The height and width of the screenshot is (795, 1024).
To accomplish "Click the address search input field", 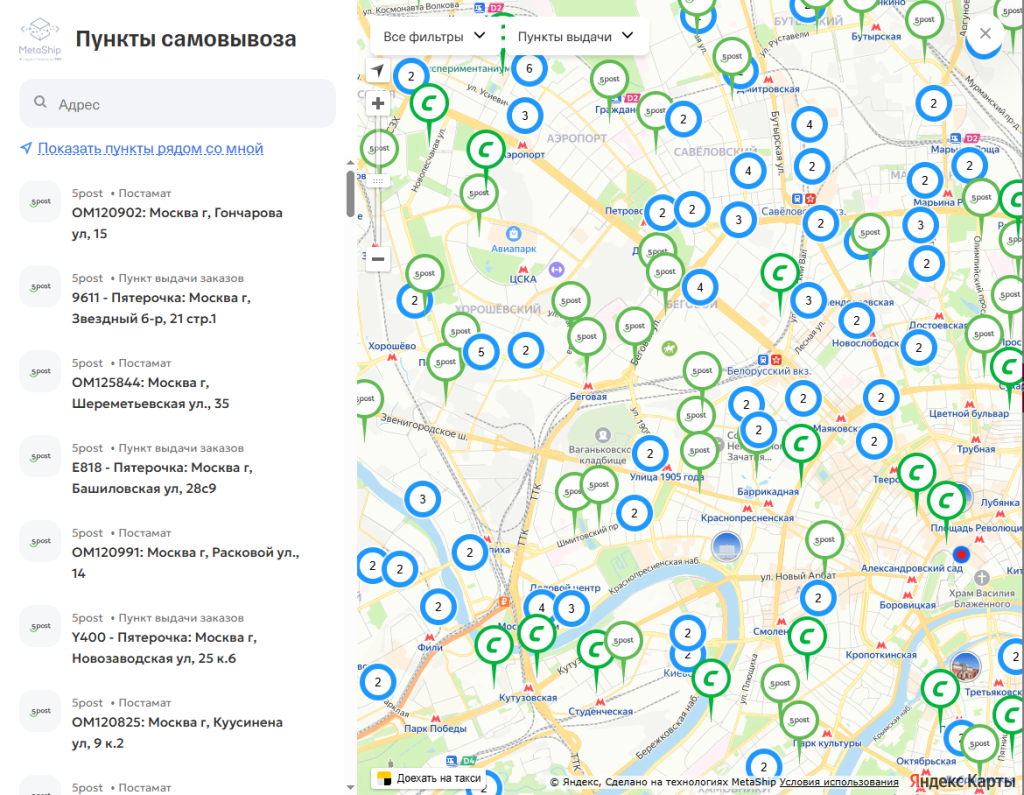I will pyautogui.click(x=190, y=104).
